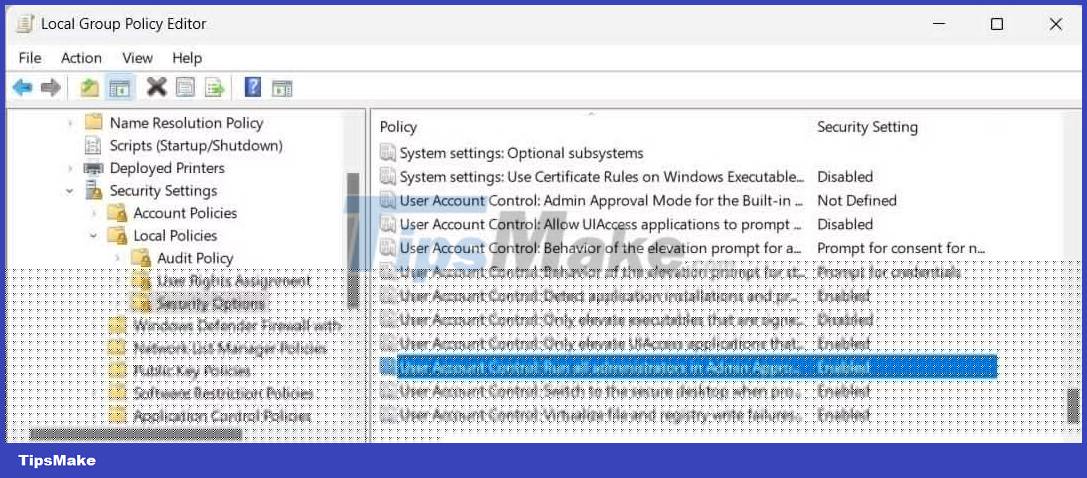Click icon beside Use Certificate Rules policy
The height and width of the screenshot is (478, 1087).
388,177
